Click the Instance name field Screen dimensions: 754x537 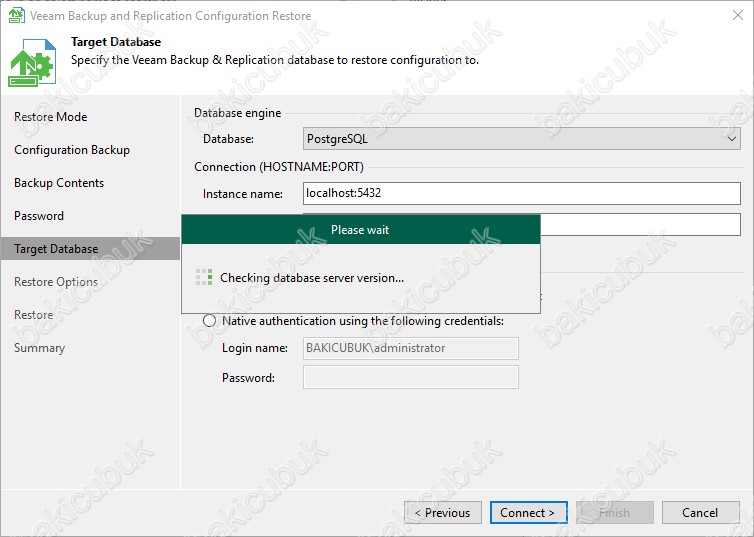521,193
